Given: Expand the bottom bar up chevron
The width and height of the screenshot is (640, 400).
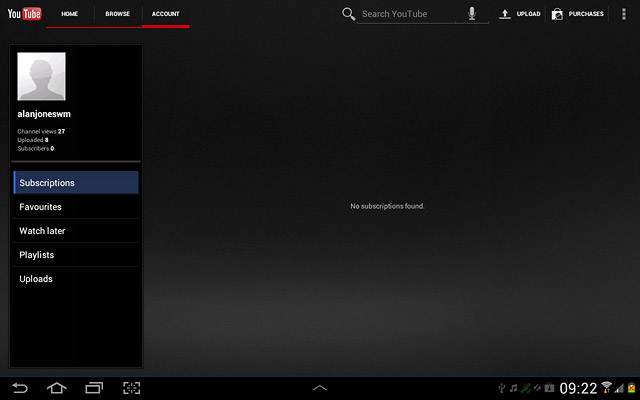Looking at the screenshot, I should tap(320, 388).
